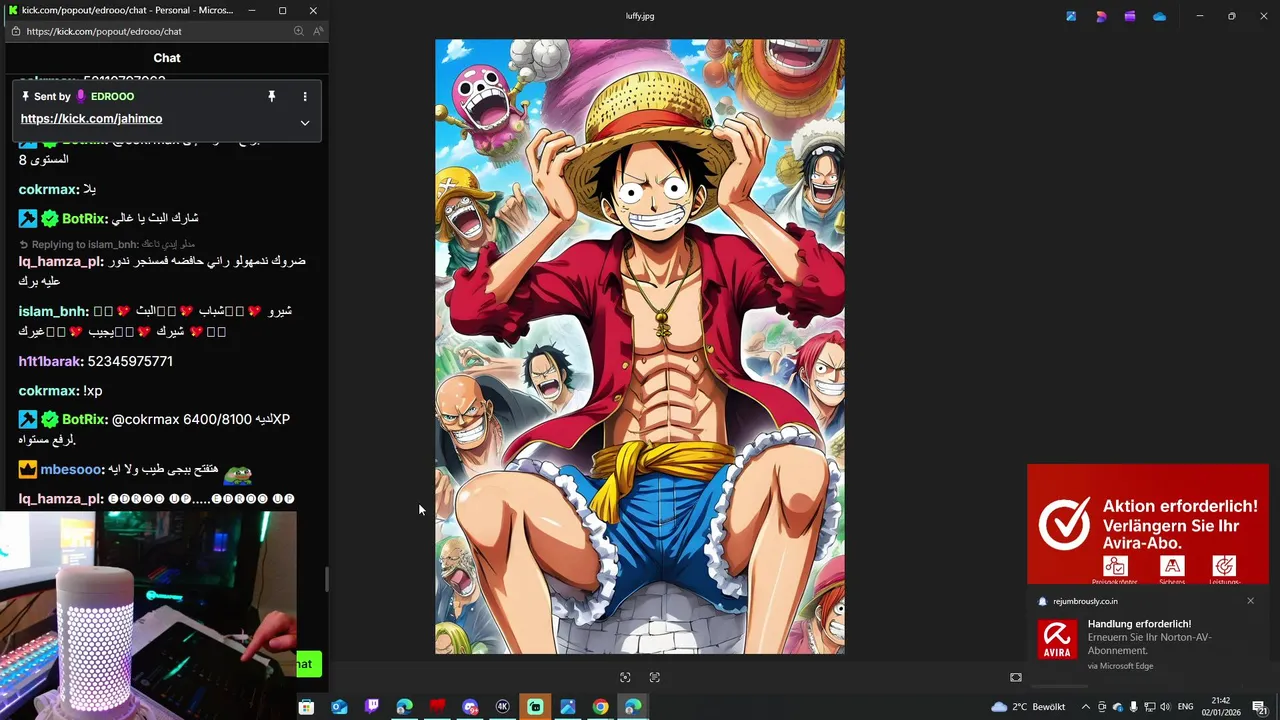Screen dimensions: 1280x720
Task: Click the microphone tray icon
Action: (x=1134, y=707)
